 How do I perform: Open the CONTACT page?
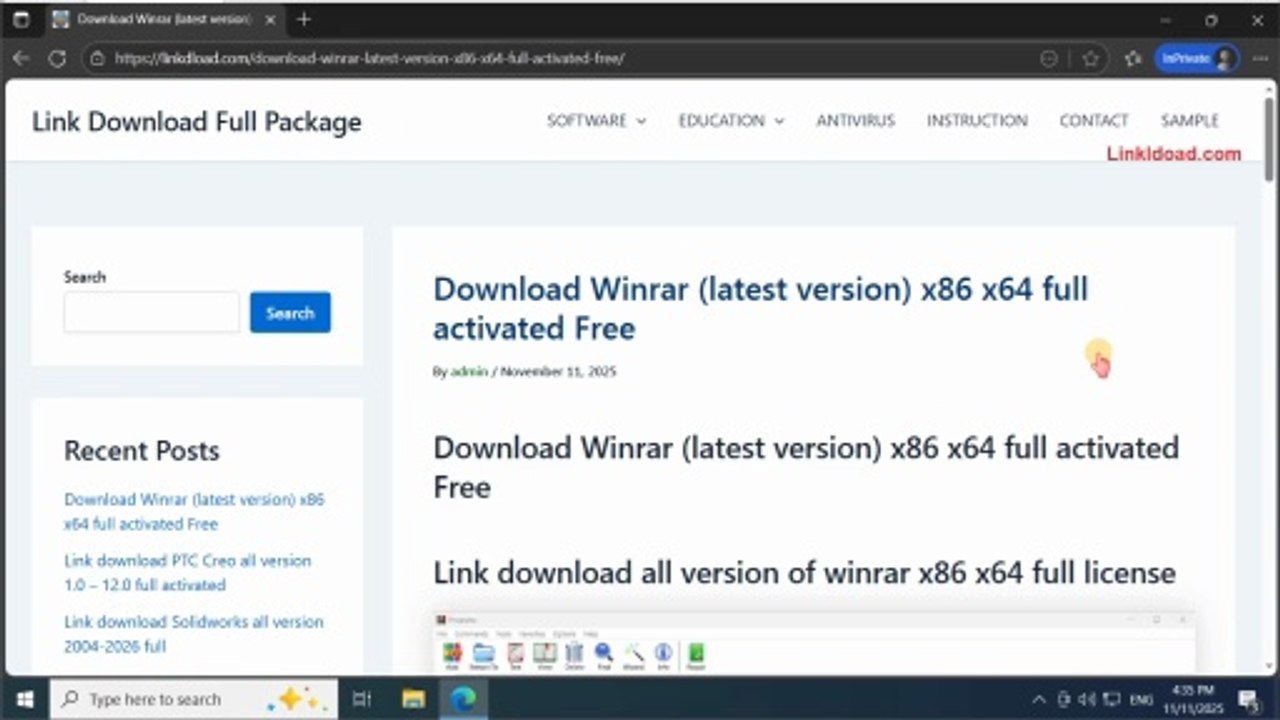1093,120
